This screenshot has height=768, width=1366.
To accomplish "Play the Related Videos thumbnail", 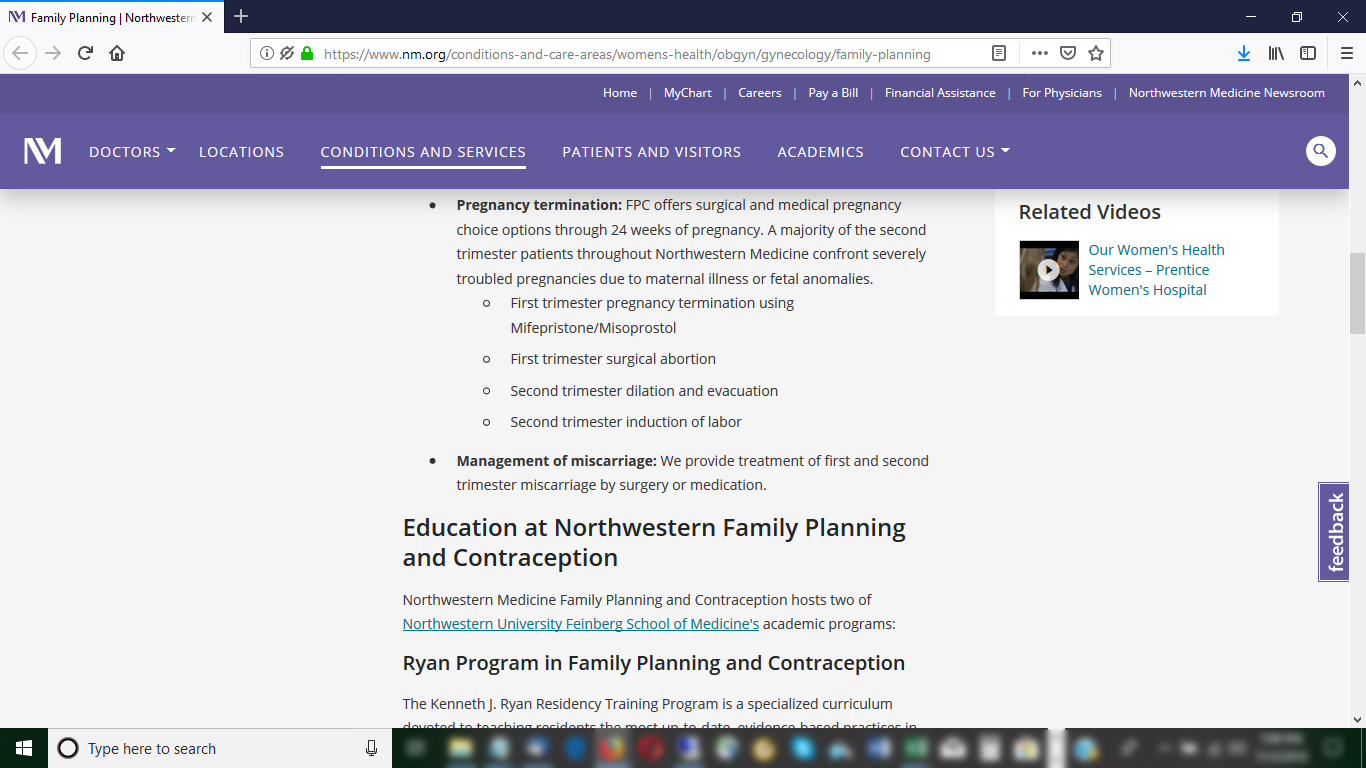I will pyautogui.click(x=1049, y=270).
